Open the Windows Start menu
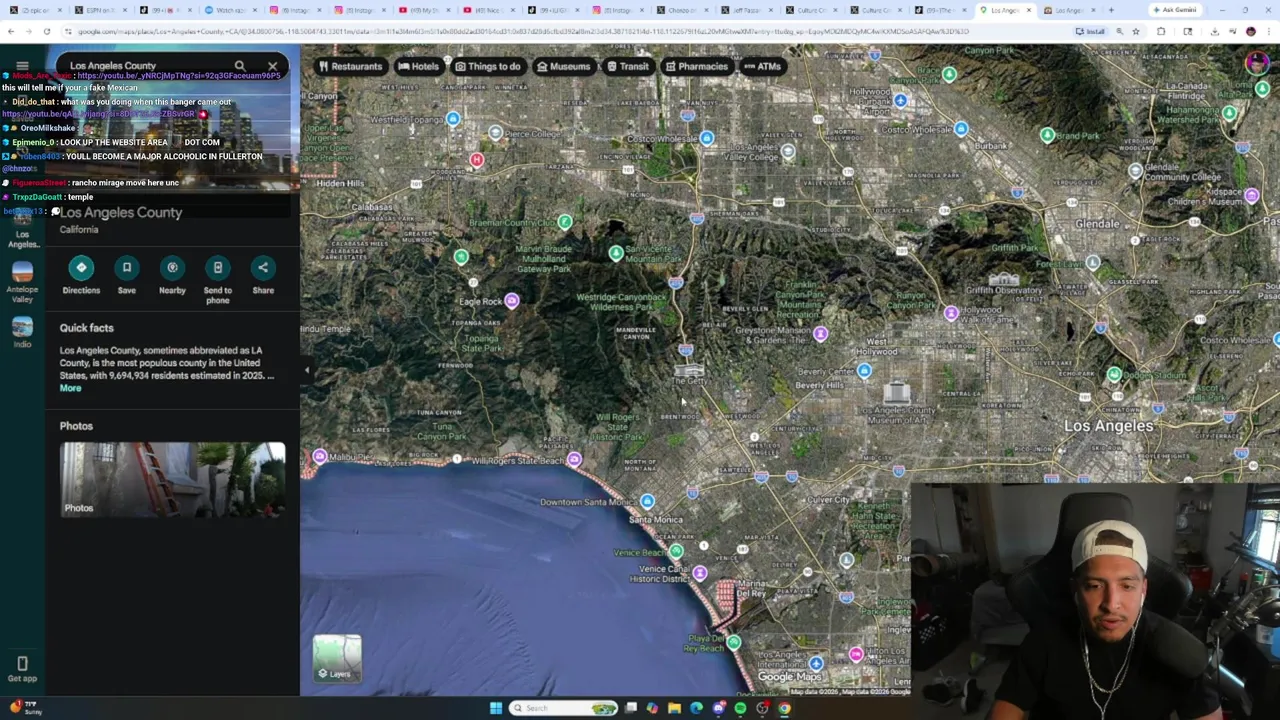Image resolution: width=1280 pixels, height=720 pixels. 495,708
